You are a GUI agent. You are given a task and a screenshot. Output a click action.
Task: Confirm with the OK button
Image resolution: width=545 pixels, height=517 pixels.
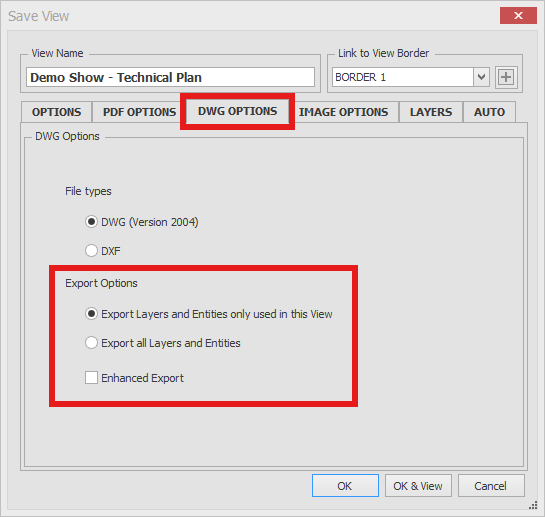tap(345, 485)
